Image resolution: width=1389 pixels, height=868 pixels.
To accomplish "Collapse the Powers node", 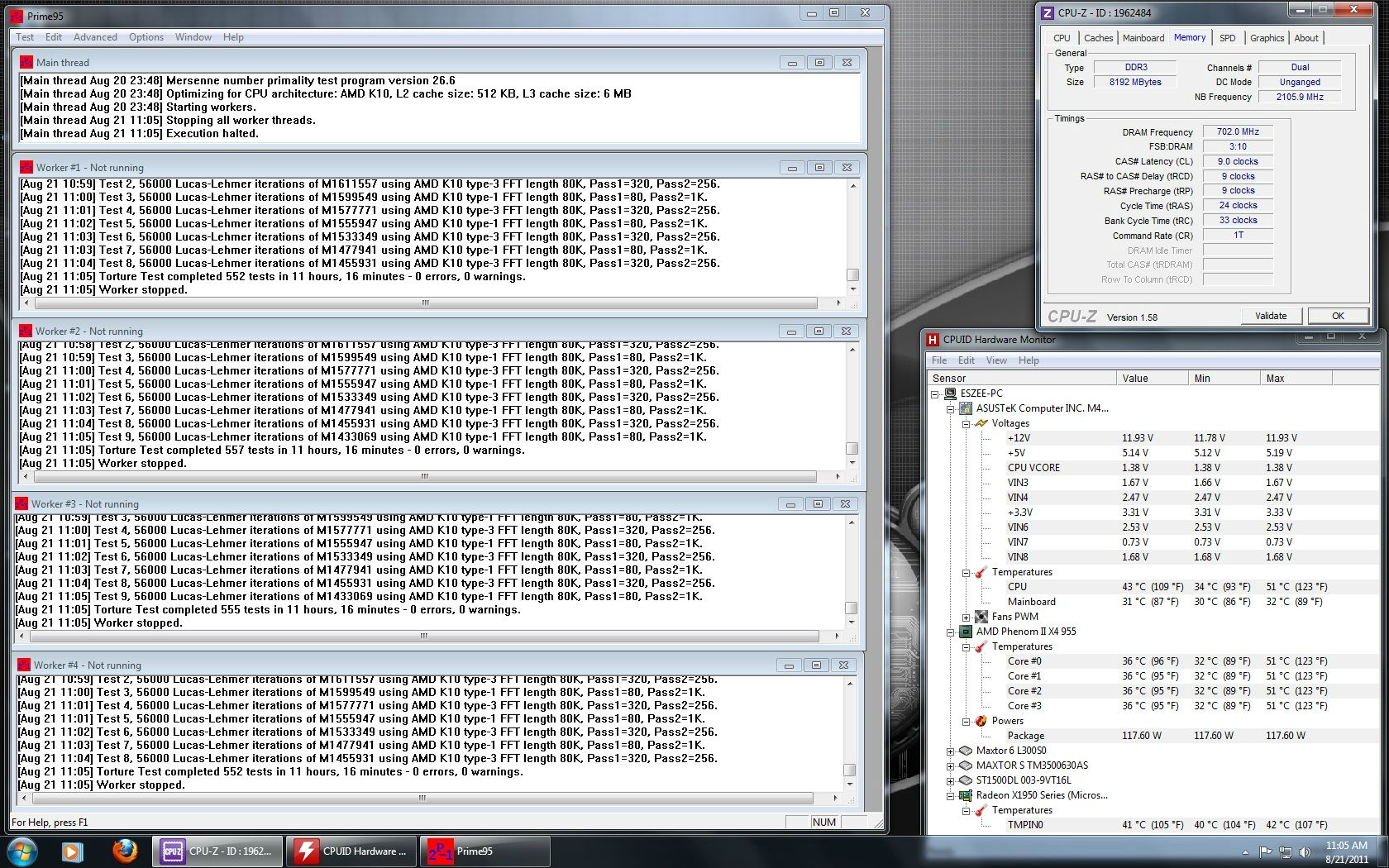I will click(966, 722).
